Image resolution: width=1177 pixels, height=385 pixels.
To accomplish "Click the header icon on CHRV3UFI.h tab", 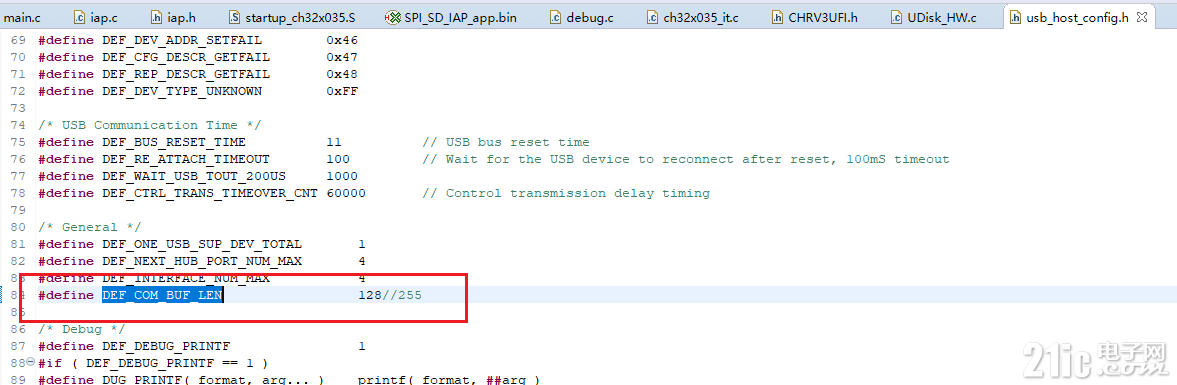I will (x=778, y=17).
